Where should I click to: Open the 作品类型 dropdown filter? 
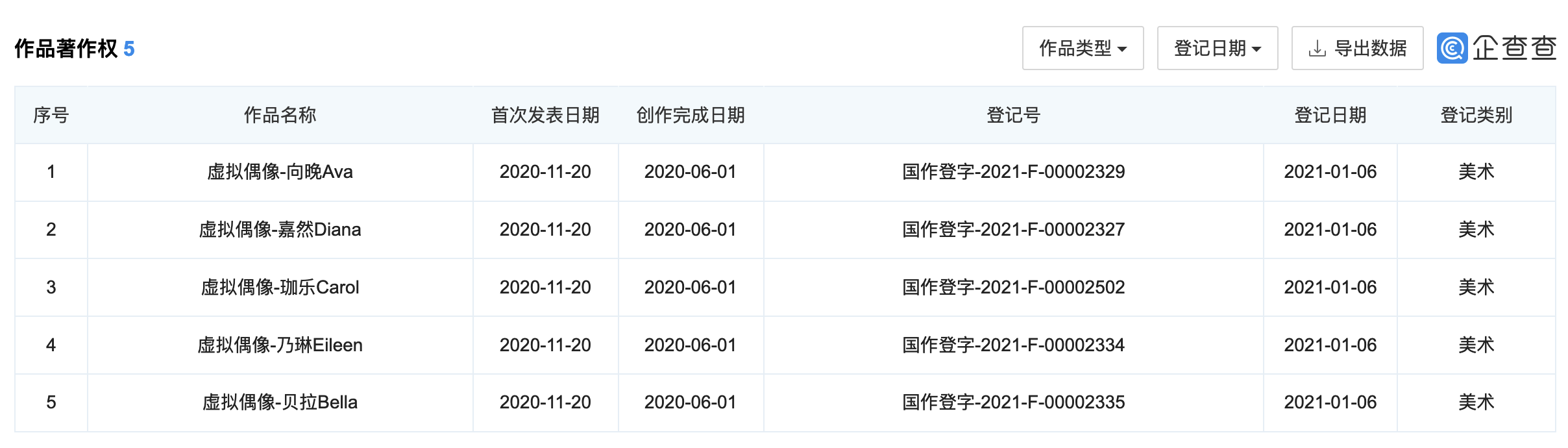(x=1083, y=48)
